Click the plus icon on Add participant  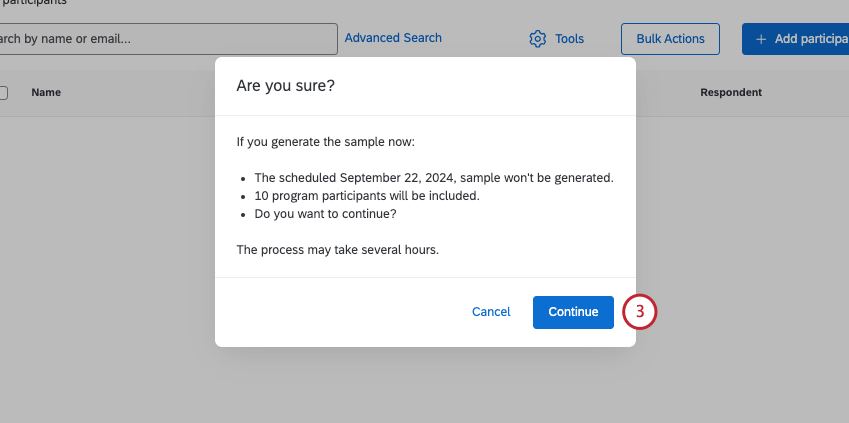tap(761, 39)
